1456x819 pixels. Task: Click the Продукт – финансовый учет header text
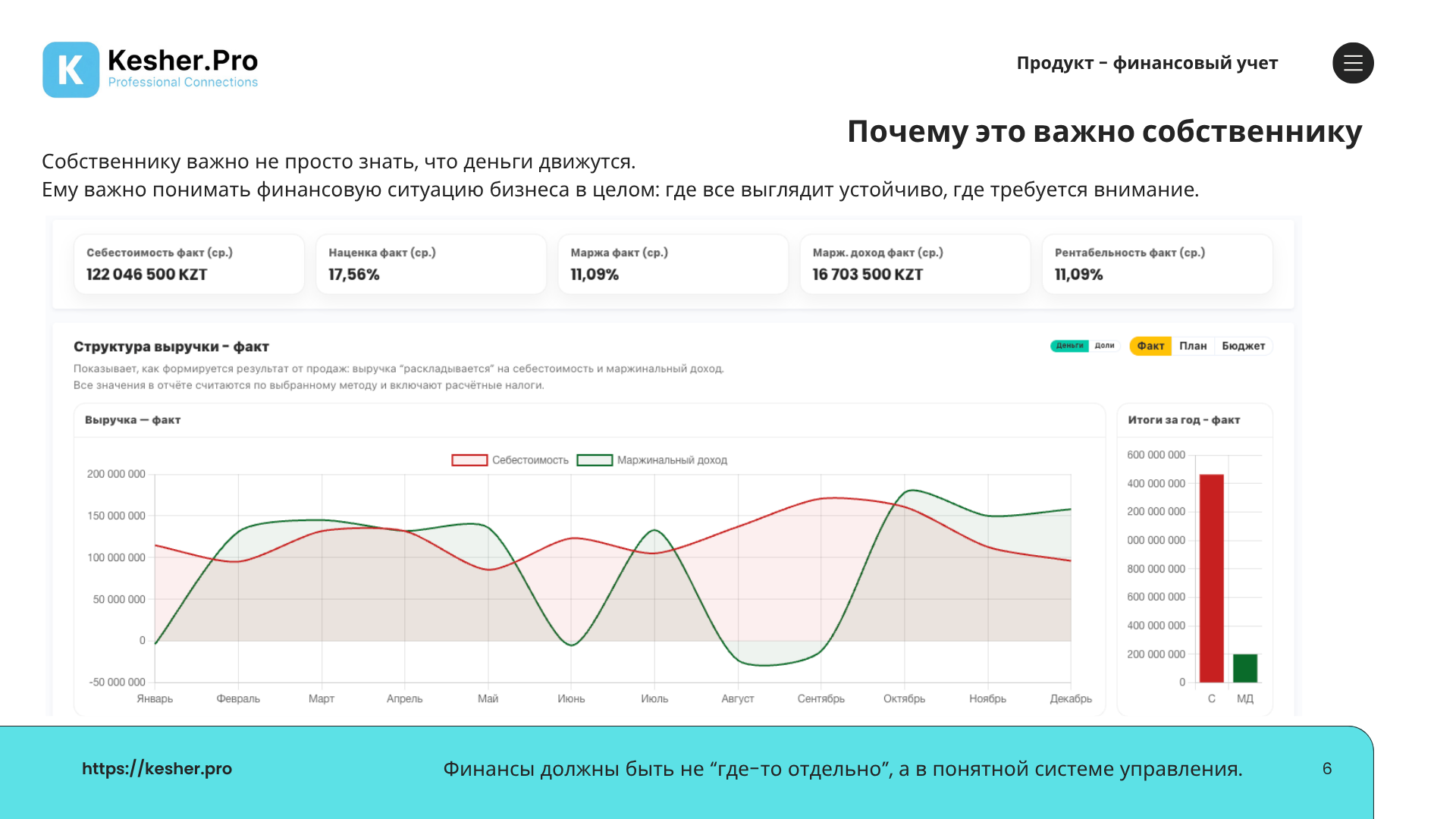coord(1147,63)
